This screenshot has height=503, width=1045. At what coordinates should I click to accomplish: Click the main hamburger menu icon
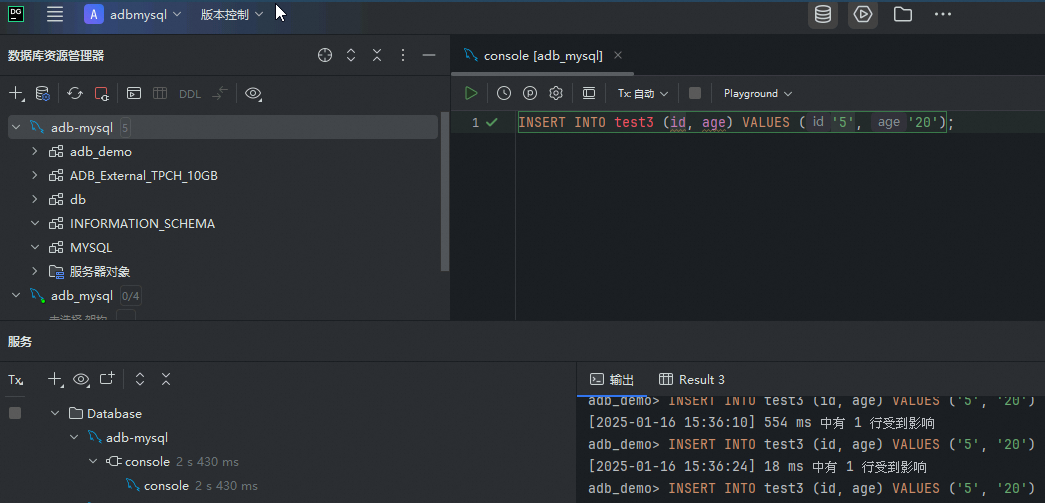click(x=55, y=14)
